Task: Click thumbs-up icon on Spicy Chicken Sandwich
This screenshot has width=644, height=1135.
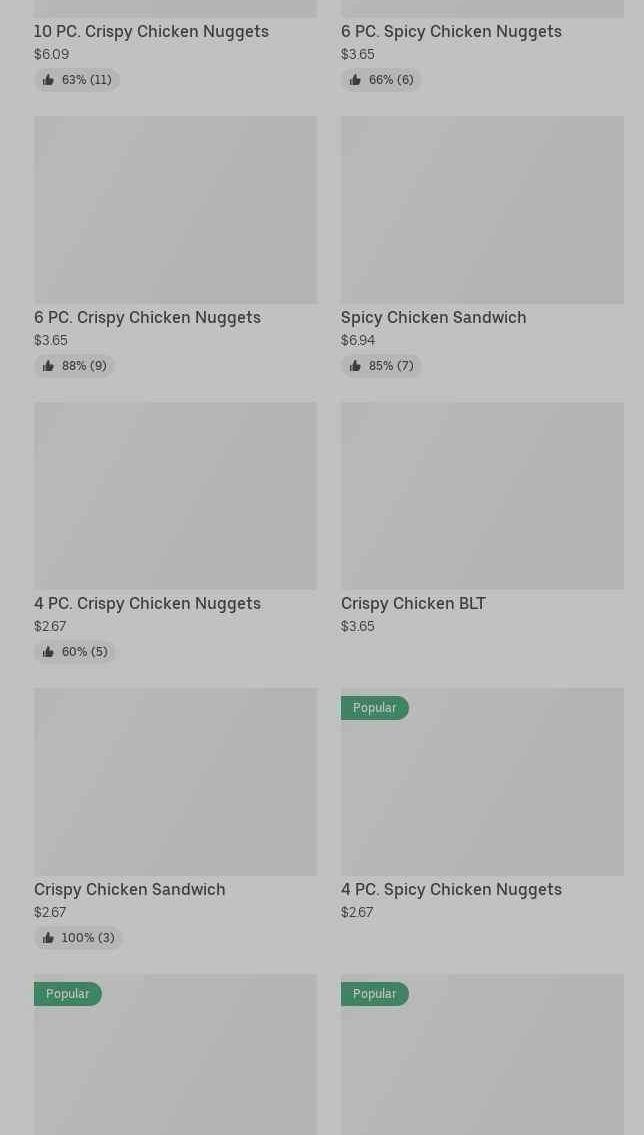Action: [355, 366]
